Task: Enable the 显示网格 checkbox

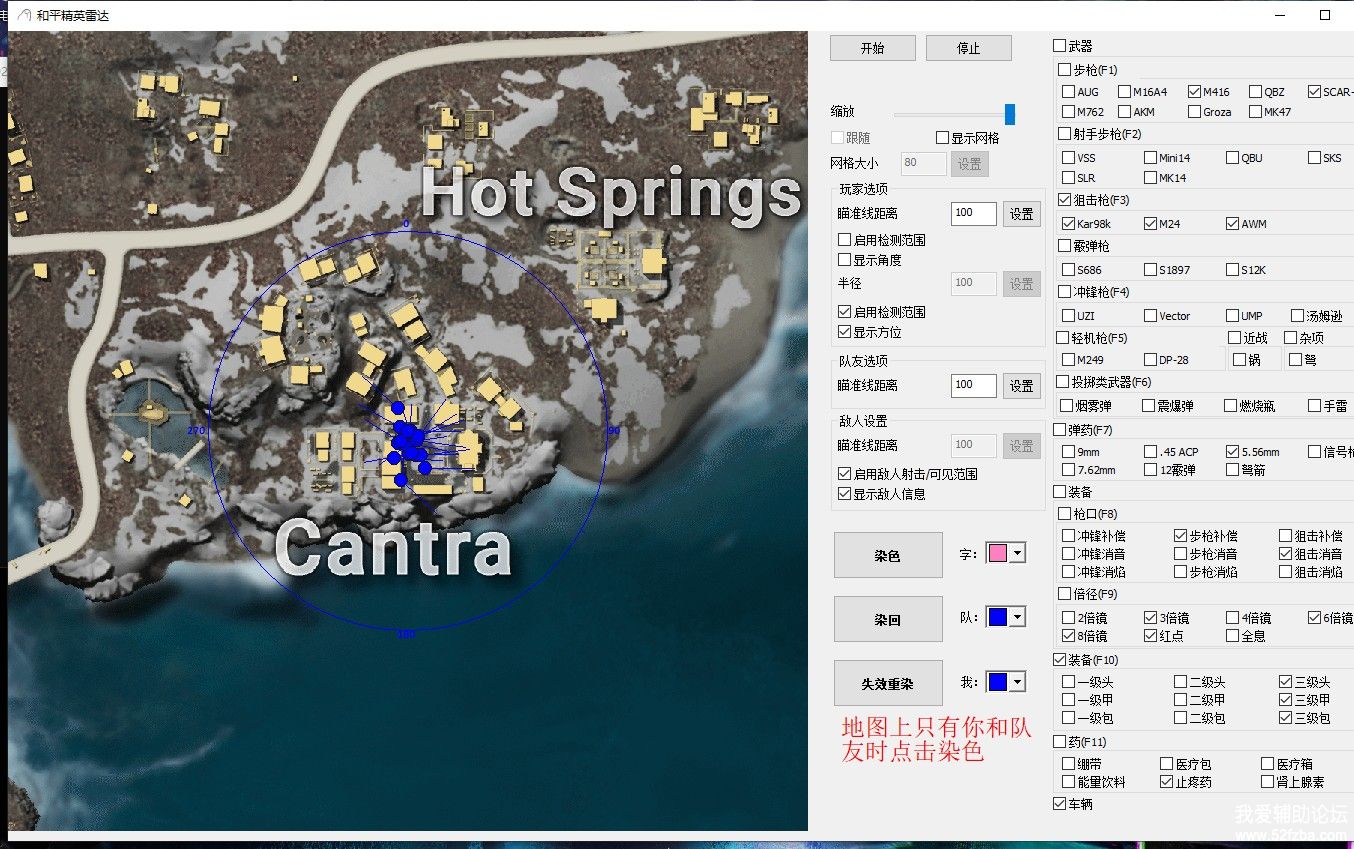Action: pos(943,138)
